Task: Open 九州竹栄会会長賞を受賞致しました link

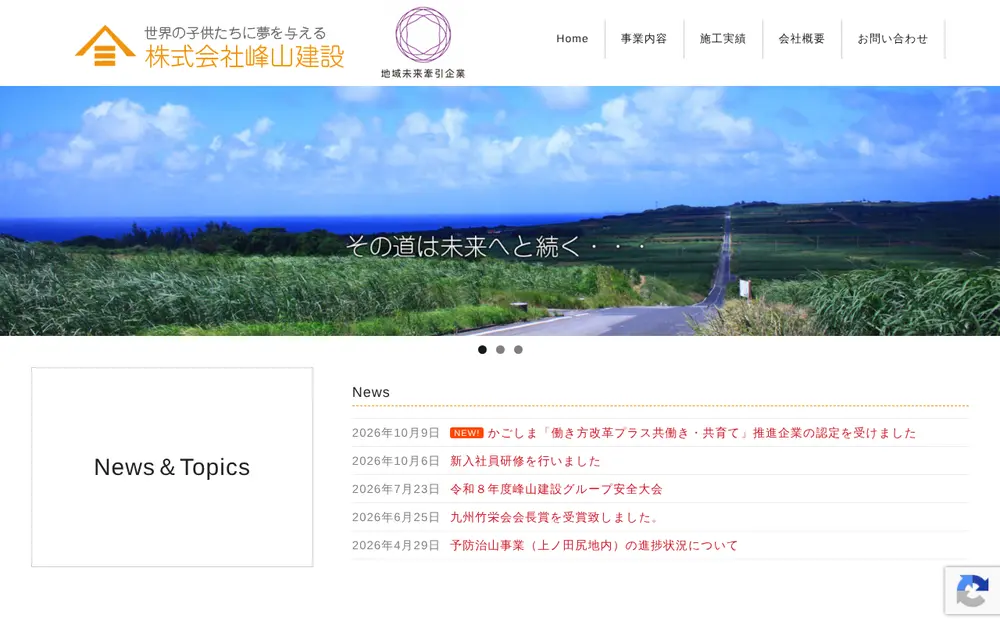Action: [x=554, y=517]
